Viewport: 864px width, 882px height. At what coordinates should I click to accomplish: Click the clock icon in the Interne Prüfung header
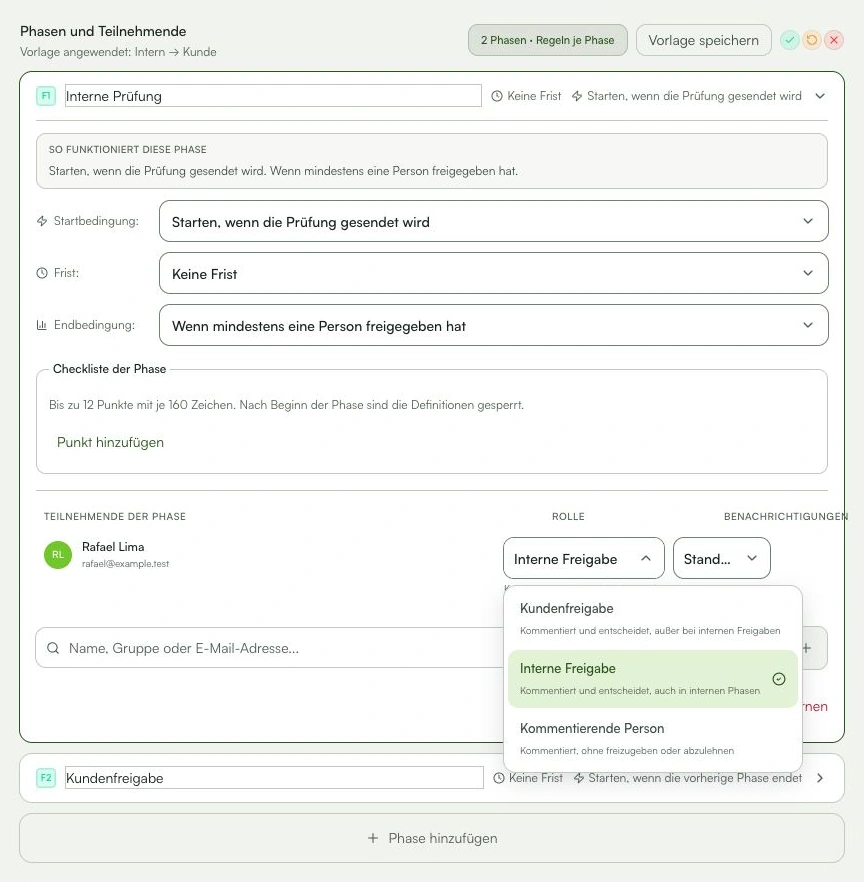pos(497,96)
